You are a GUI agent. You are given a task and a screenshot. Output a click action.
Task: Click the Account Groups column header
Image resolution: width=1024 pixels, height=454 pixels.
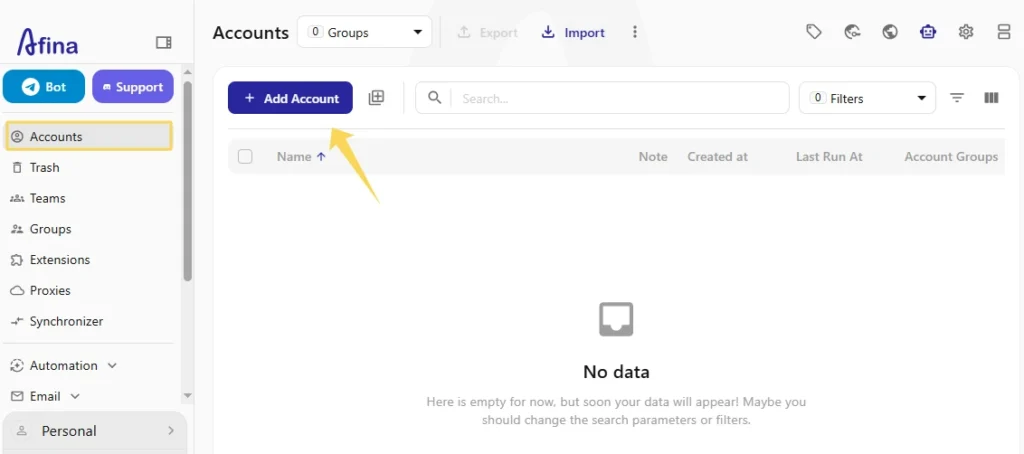(x=951, y=157)
